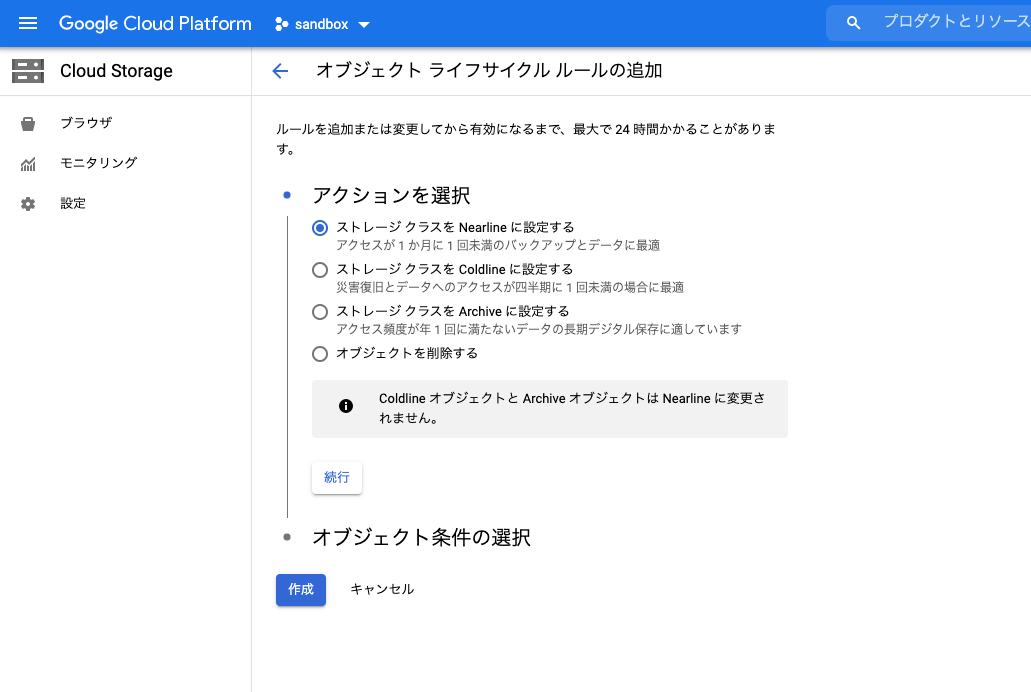Click the search magnifier icon

coord(852,21)
